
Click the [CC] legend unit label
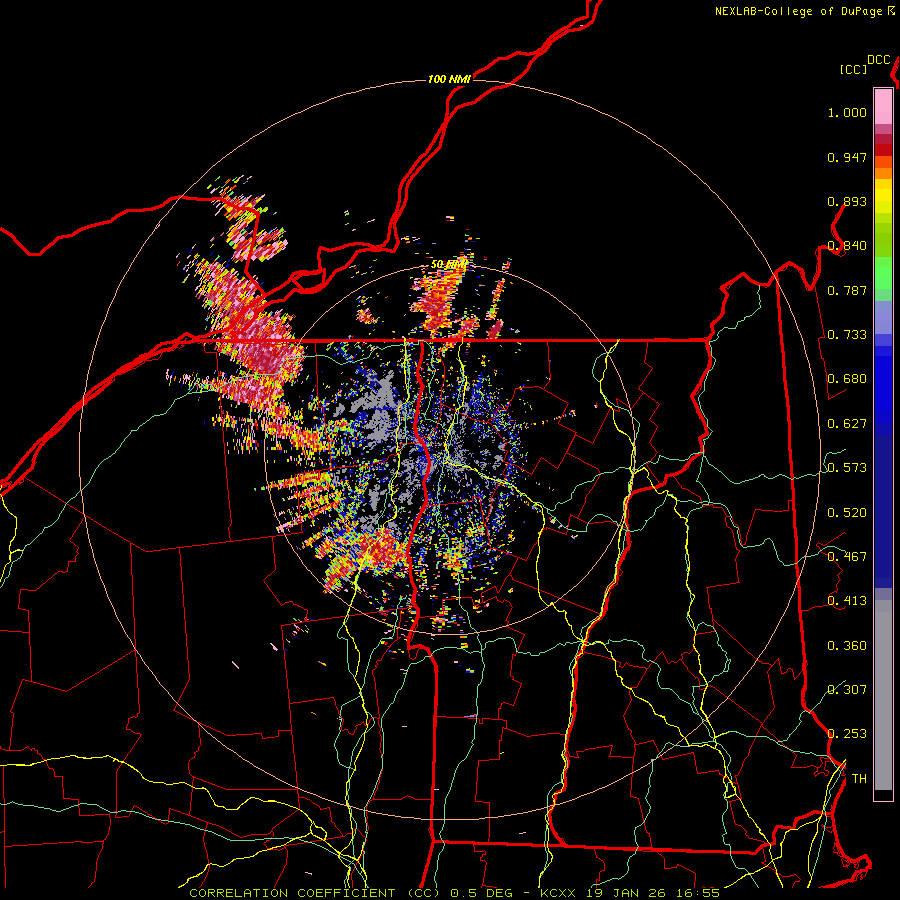(x=854, y=69)
